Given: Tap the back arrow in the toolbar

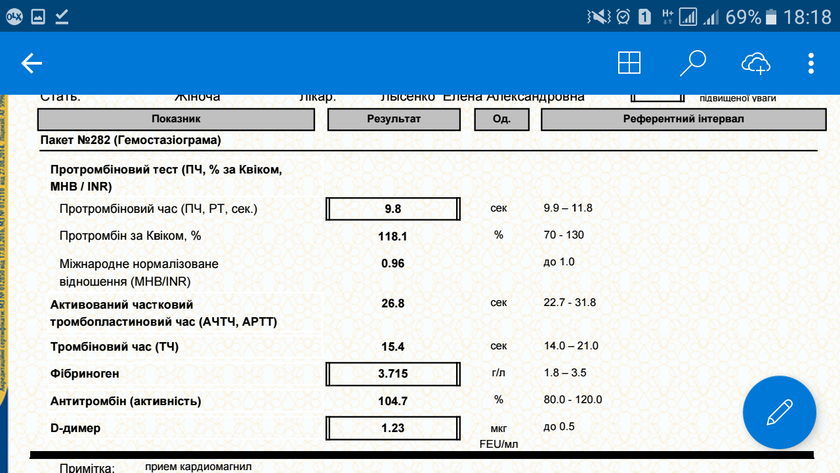Looking at the screenshot, I should 32,64.
